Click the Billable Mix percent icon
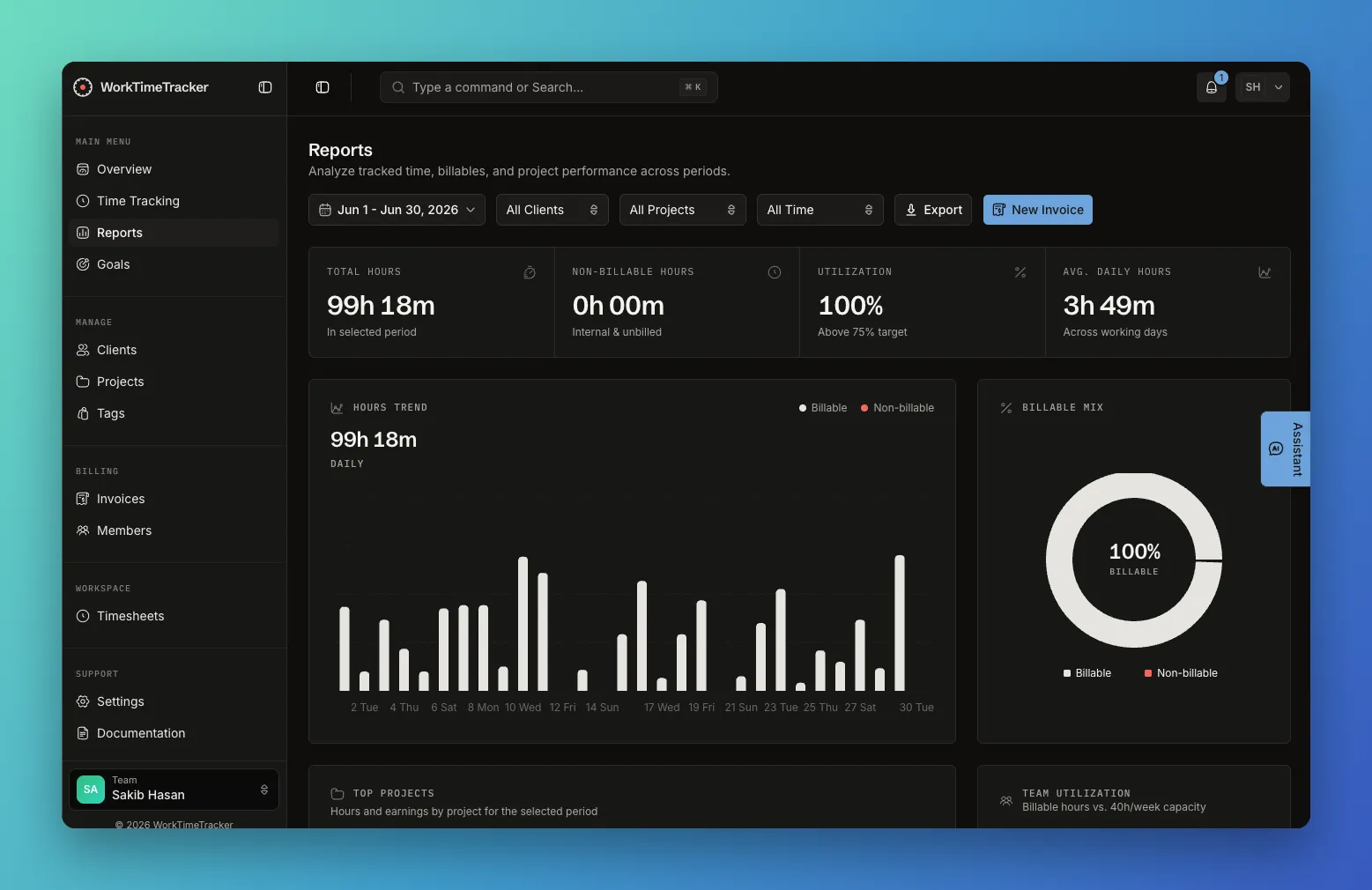This screenshot has width=1372, height=890. tap(1006, 408)
